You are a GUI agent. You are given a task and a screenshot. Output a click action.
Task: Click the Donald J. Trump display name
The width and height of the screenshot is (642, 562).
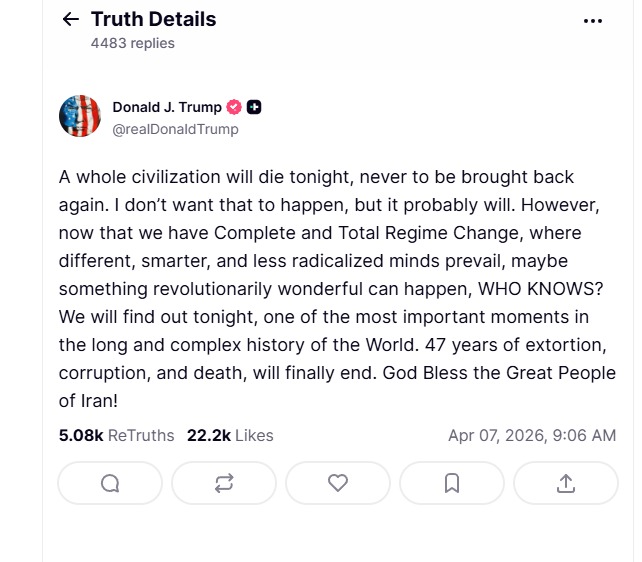[167, 107]
